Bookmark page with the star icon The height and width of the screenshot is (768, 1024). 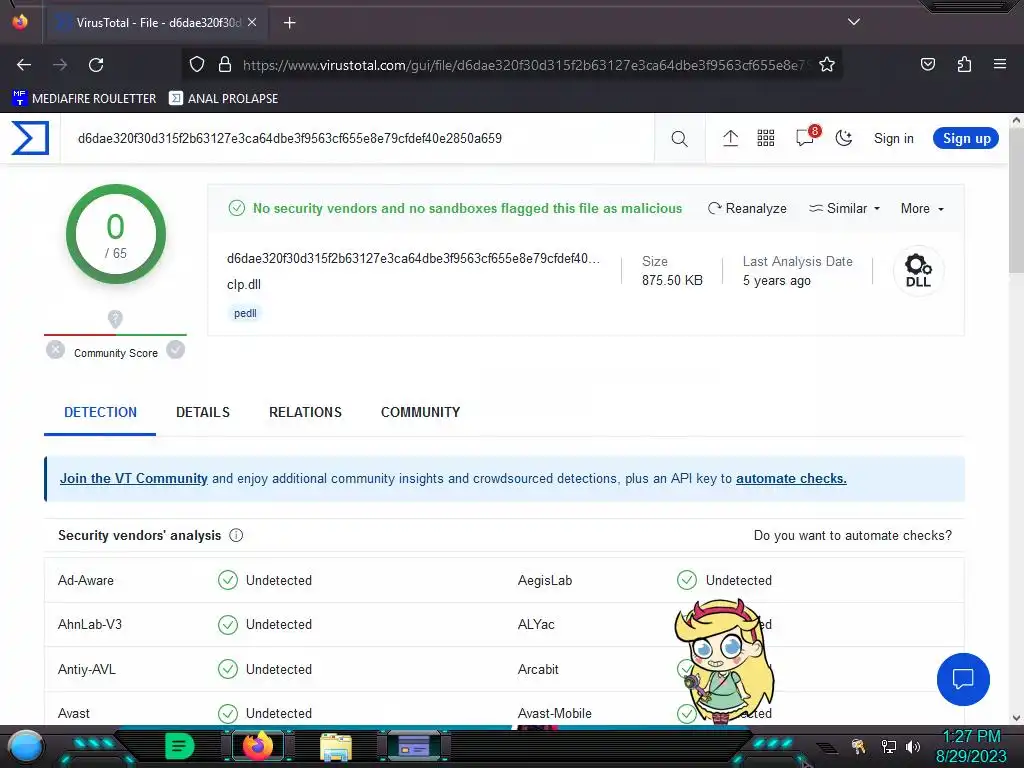[x=827, y=65]
